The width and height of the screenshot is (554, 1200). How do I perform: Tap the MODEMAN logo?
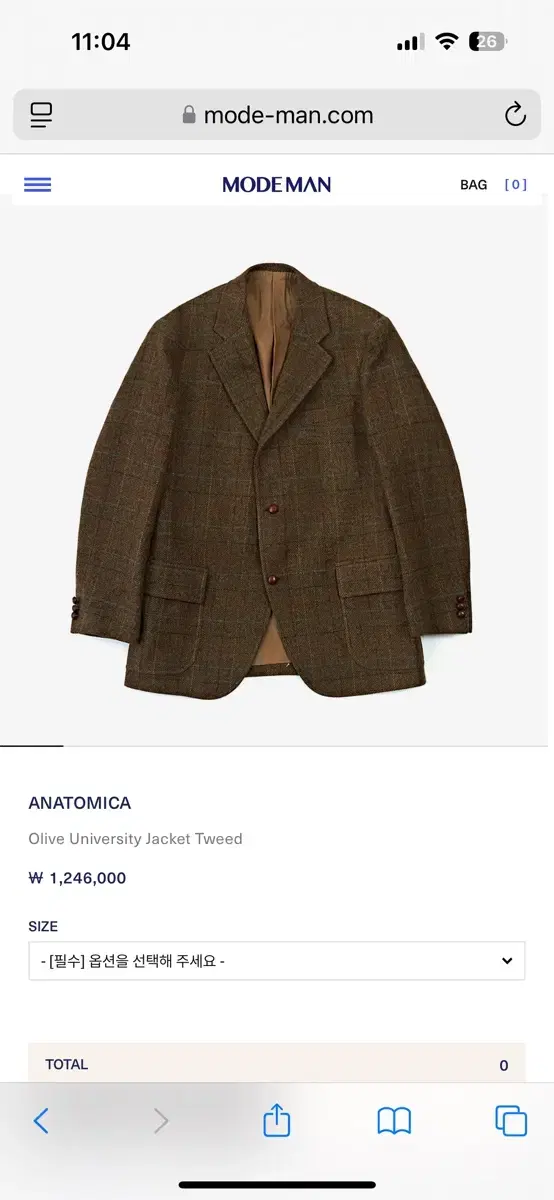coord(277,184)
